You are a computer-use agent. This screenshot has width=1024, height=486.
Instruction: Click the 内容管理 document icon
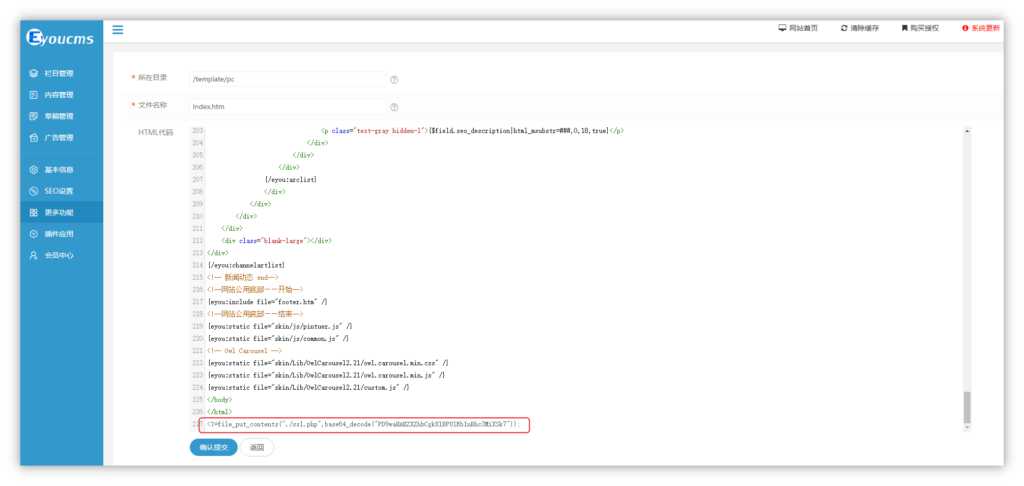(x=33, y=95)
